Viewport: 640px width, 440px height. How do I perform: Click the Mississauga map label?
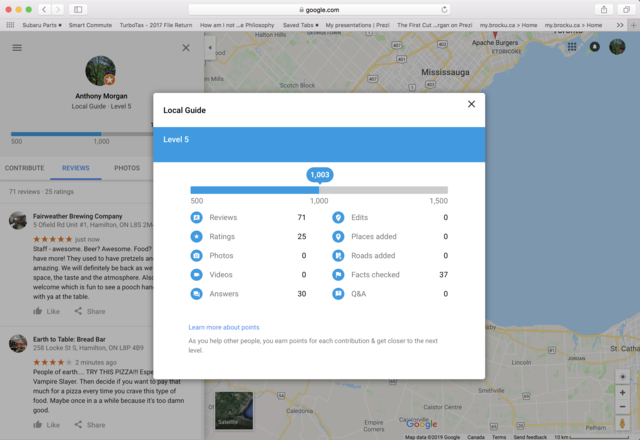pyautogui.click(x=445, y=72)
